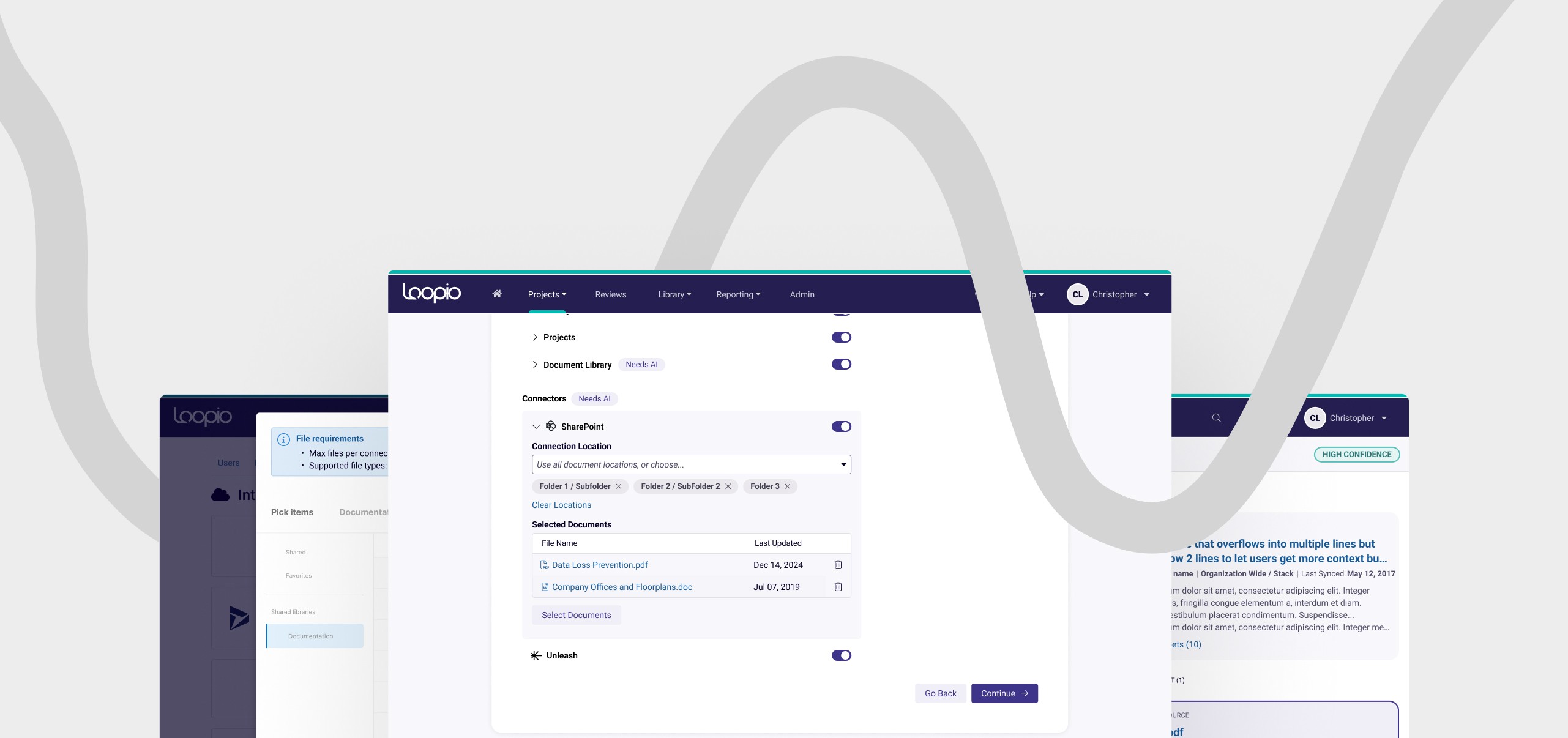
Task: Open the Reviews page from the navbar
Action: [611, 294]
